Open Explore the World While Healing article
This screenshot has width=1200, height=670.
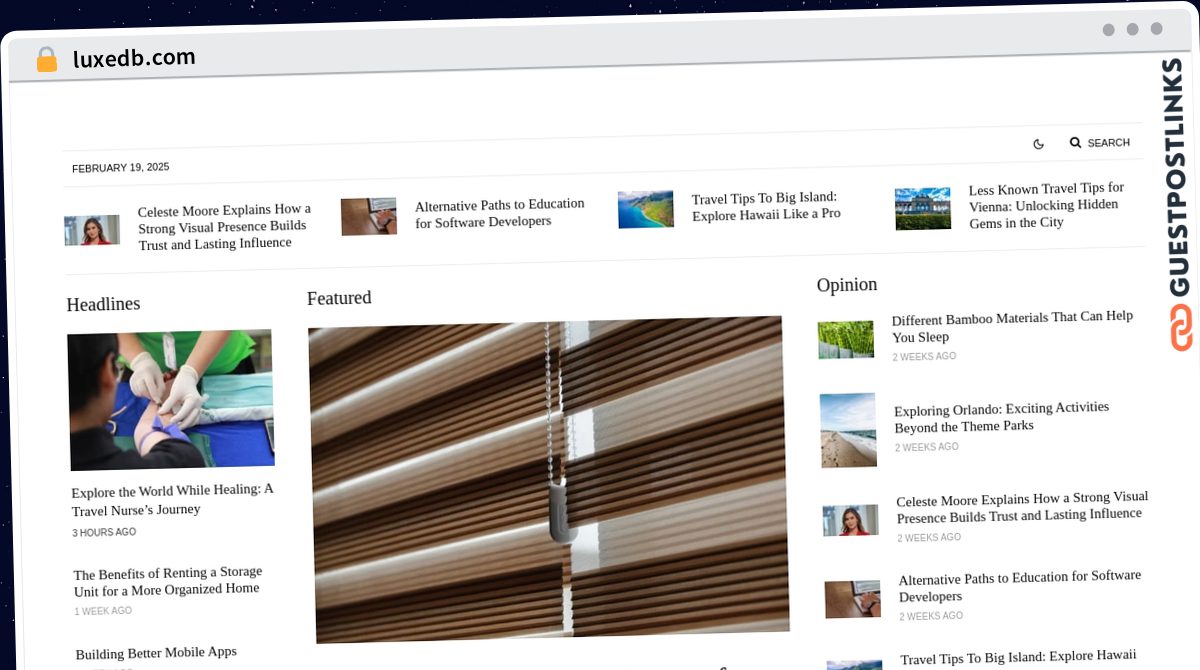point(173,499)
